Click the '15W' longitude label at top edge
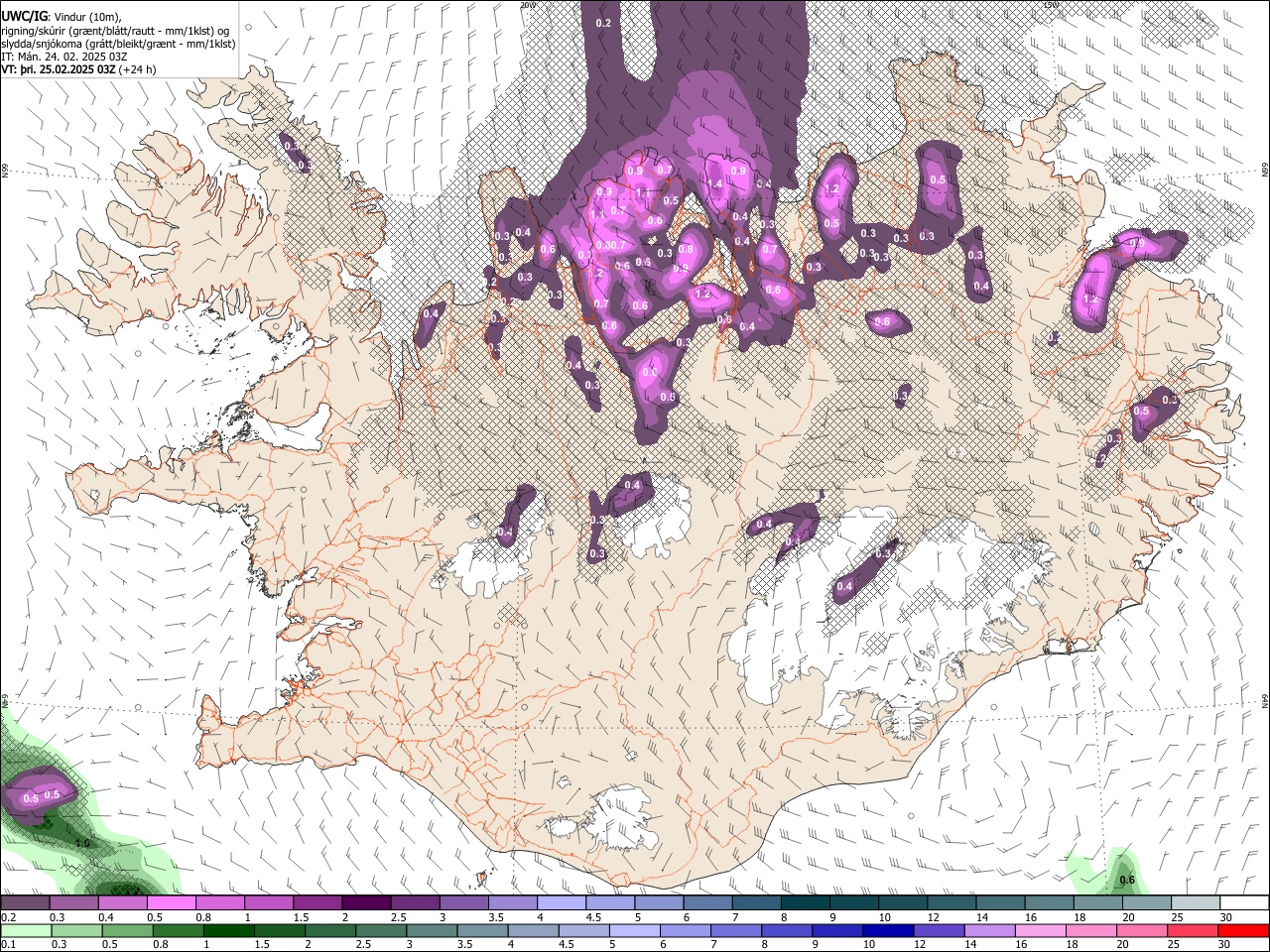Image resolution: width=1270 pixels, height=952 pixels. [x=1051, y=4]
